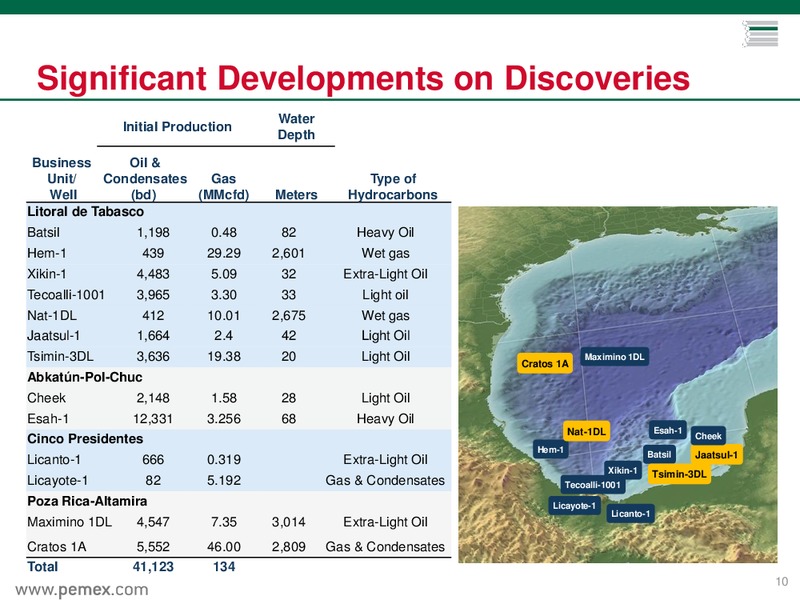Click the 'Licayote-1' label on the map
Viewport: 800px width, 600px height.
(574, 506)
